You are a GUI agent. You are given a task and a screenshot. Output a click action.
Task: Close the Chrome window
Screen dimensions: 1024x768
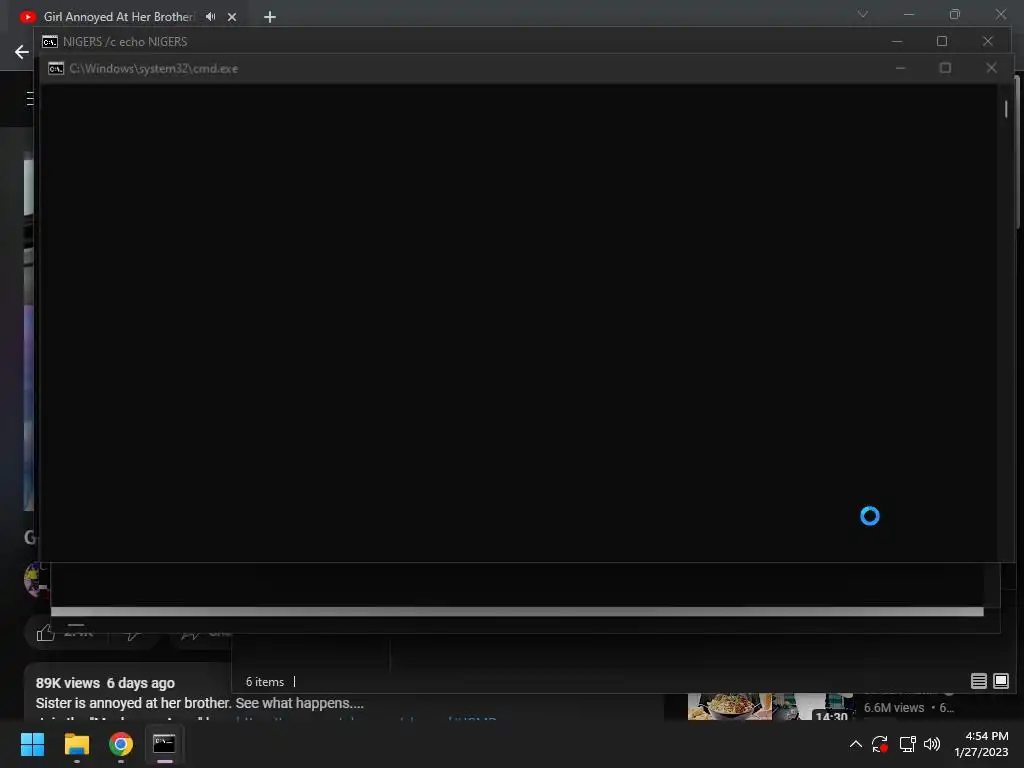tap(1000, 14)
